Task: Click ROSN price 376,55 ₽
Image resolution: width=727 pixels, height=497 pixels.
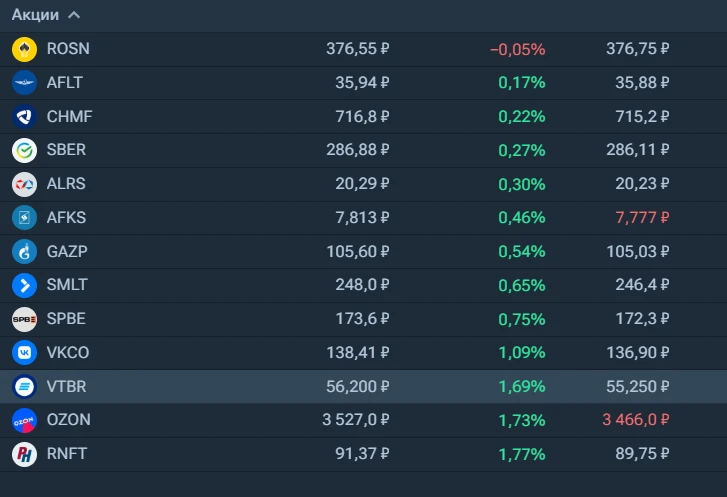Action: pyautogui.click(x=357, y=49)
